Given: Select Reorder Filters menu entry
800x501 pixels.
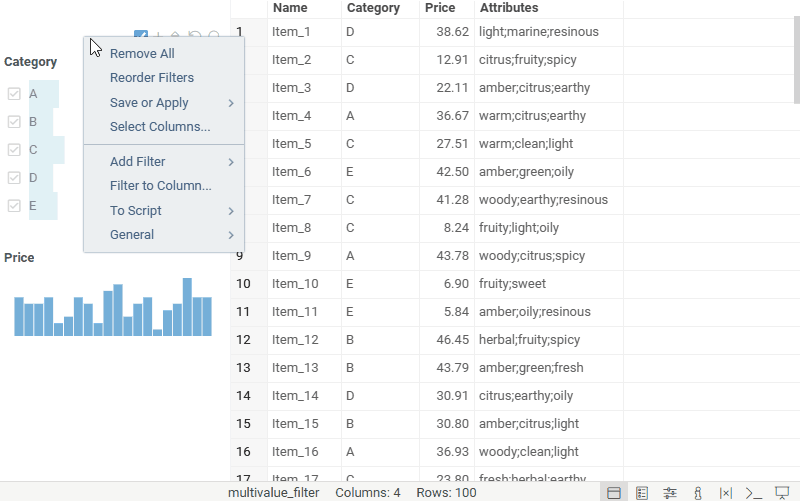Looking at the screenshot, I should (x=152, y=78).
